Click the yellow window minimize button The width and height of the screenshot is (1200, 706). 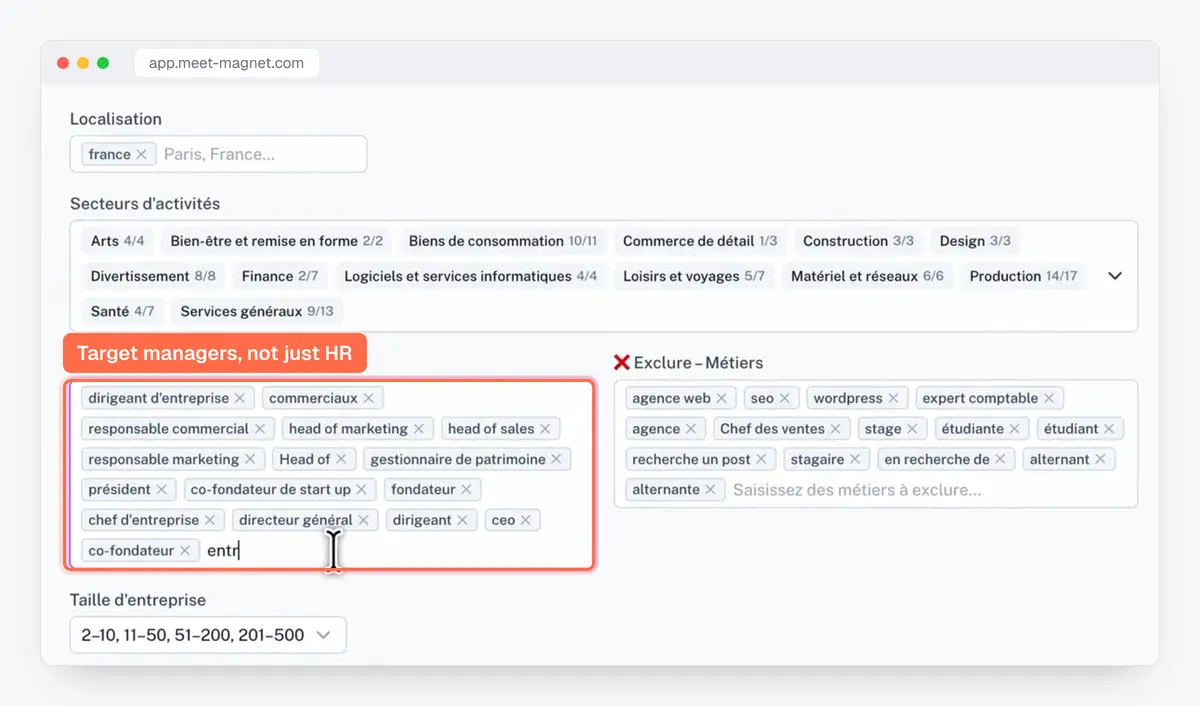[83, 63]
